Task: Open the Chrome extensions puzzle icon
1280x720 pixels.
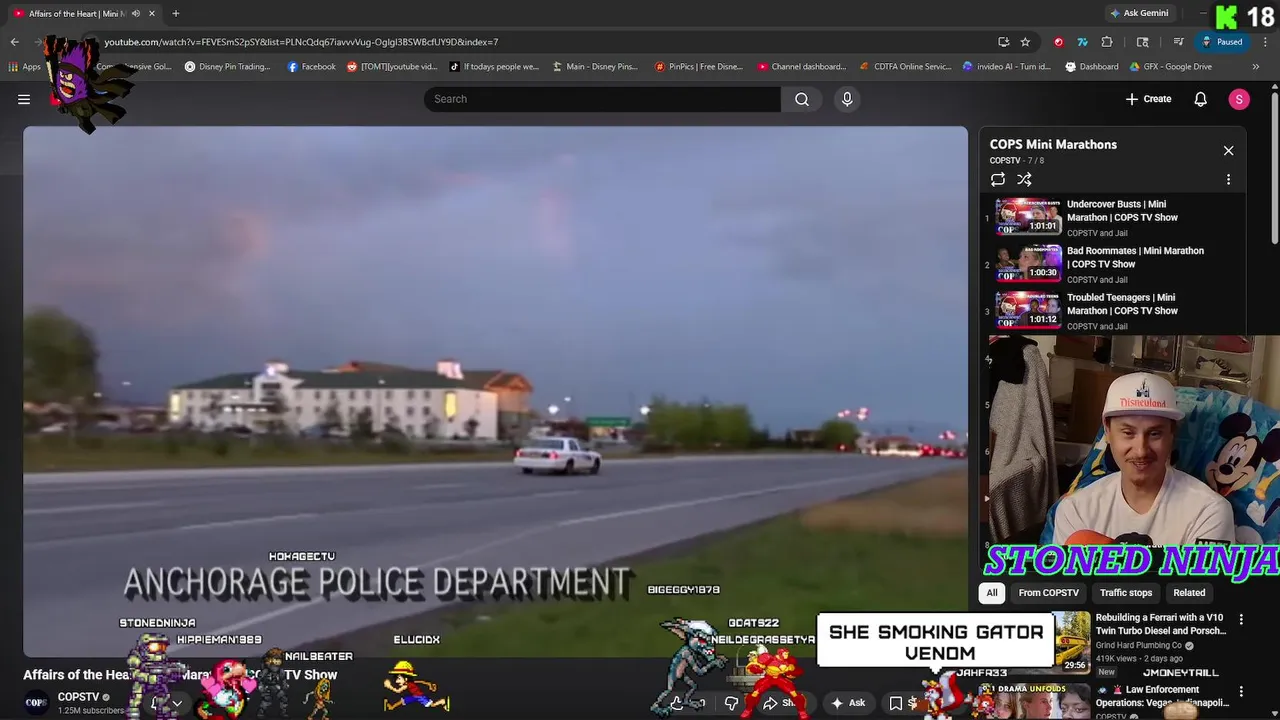Action: tap(1107, 42)
